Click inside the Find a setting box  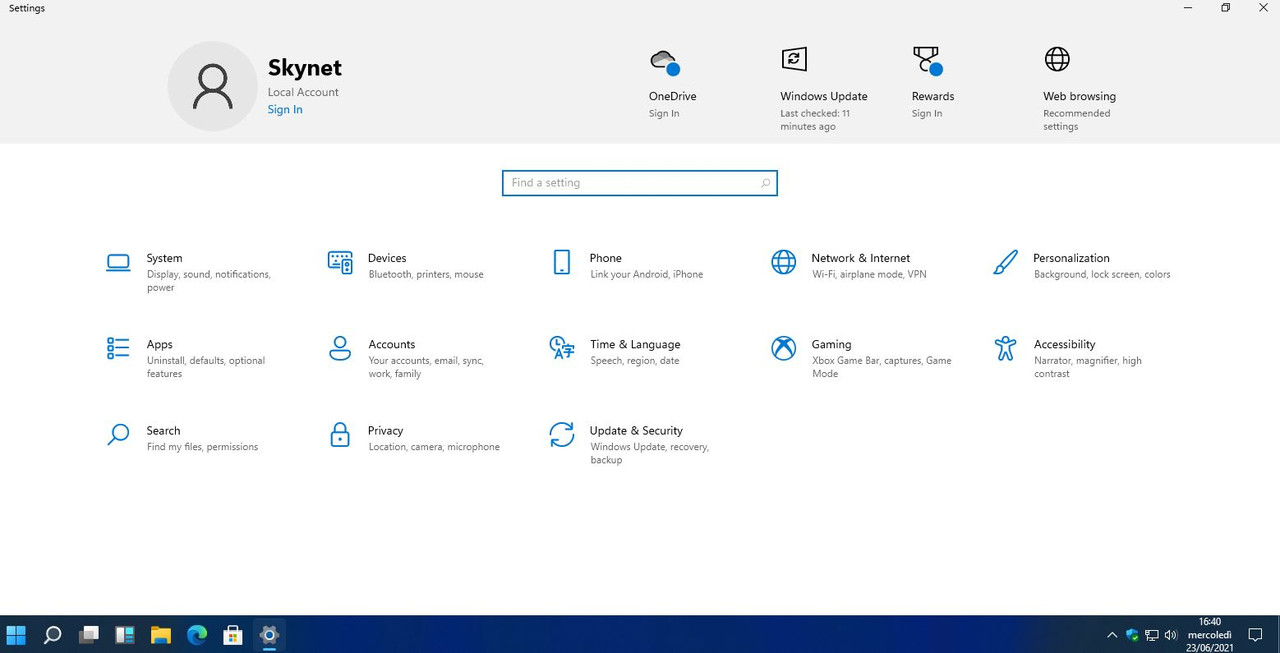click(x=640, y=183)
